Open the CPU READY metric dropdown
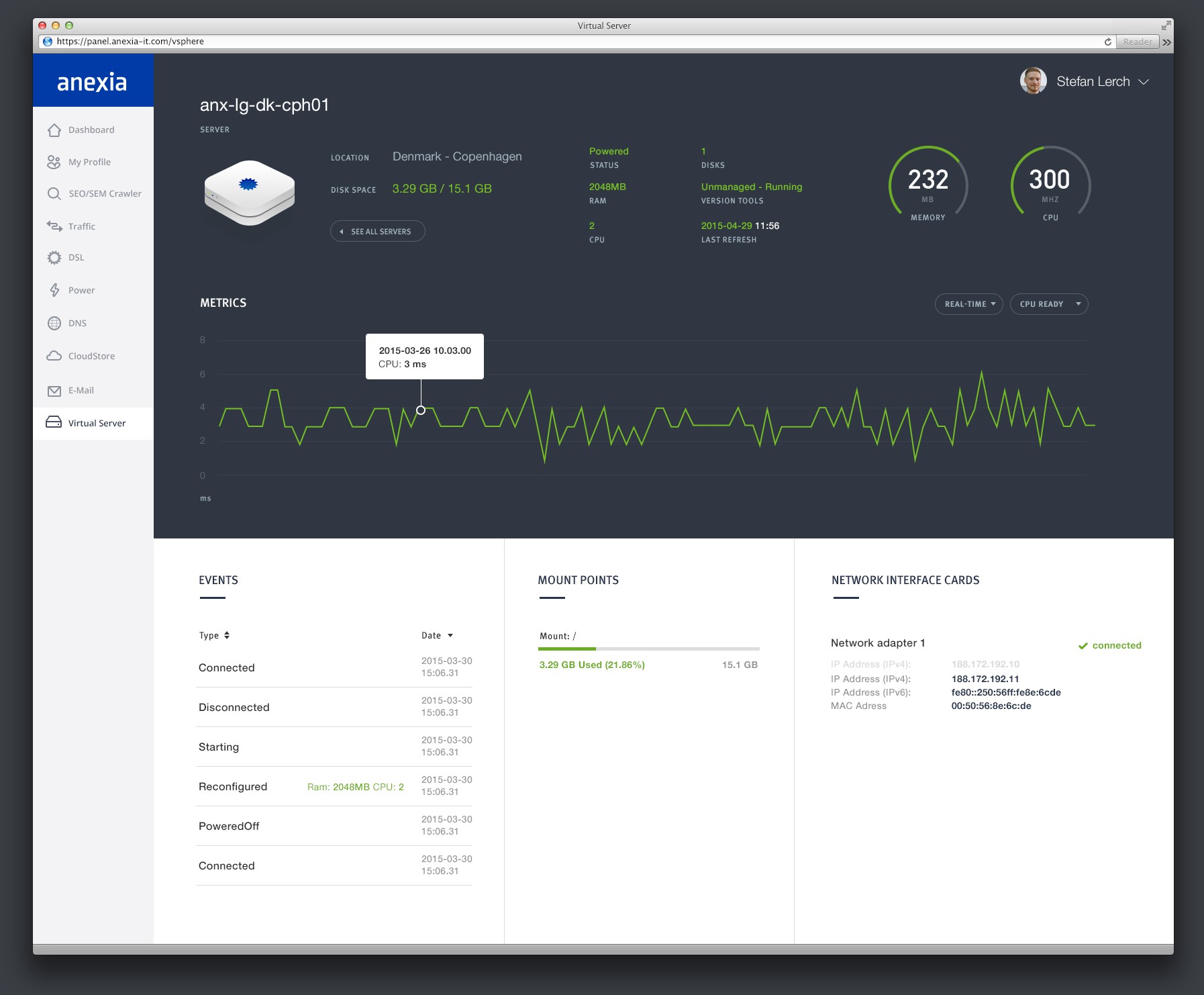Screen dimensions: 1204x995 [x=1049, y=304]
